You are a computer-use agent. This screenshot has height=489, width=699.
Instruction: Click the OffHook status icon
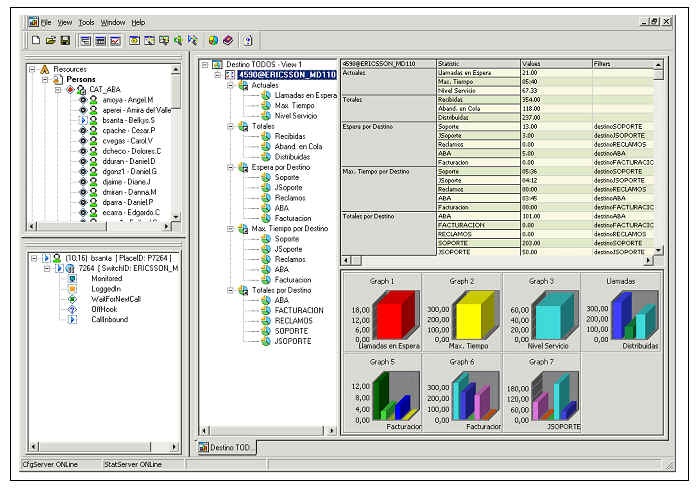pos(72,309)
